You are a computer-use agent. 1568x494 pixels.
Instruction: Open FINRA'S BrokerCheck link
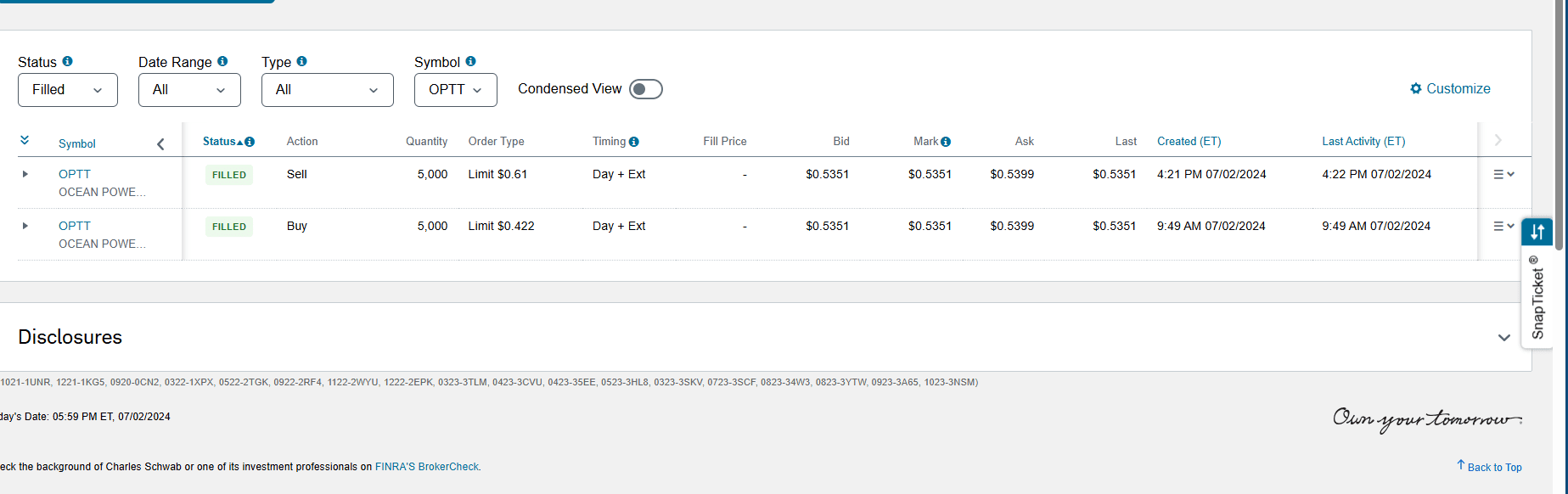[x=427, y=467]
